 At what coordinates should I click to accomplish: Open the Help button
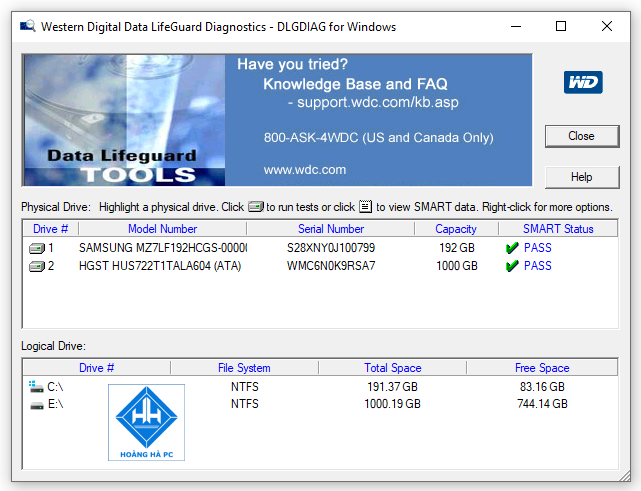point(582,177)
